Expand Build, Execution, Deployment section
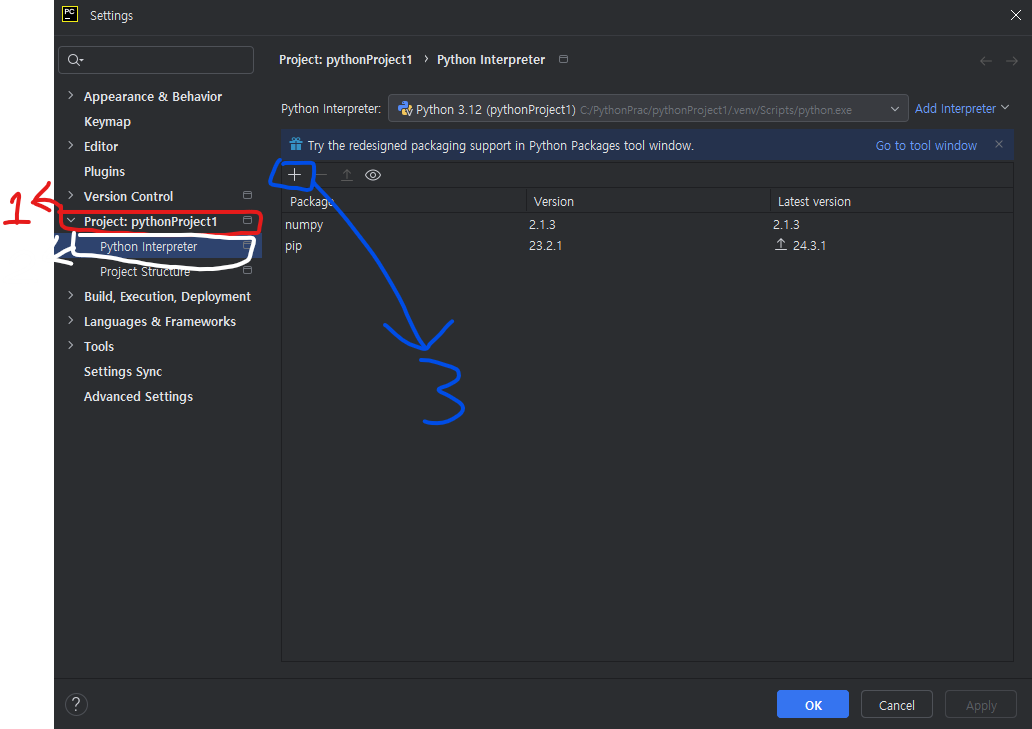 [x=70, y=295]
